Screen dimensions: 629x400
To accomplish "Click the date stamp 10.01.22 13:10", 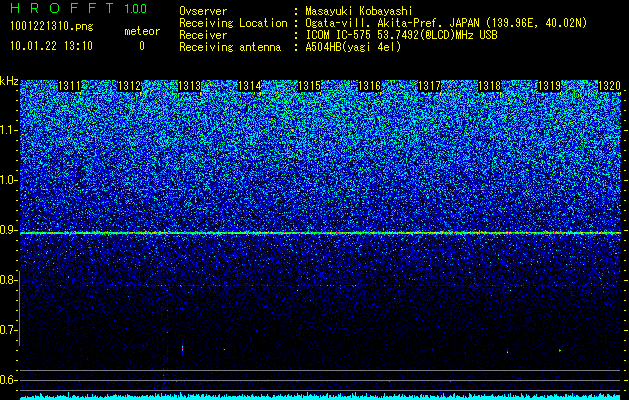I will [x=51, y=46].
